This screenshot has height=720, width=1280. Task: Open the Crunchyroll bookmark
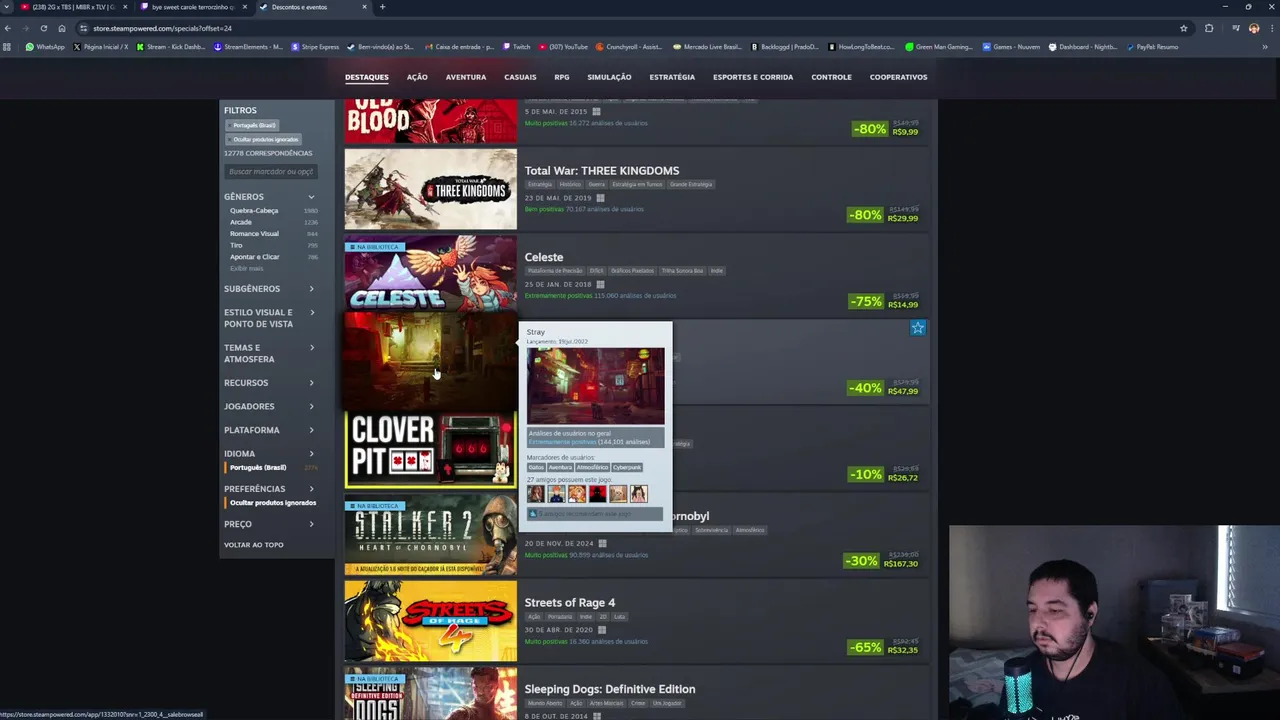[x=630, y=47]
